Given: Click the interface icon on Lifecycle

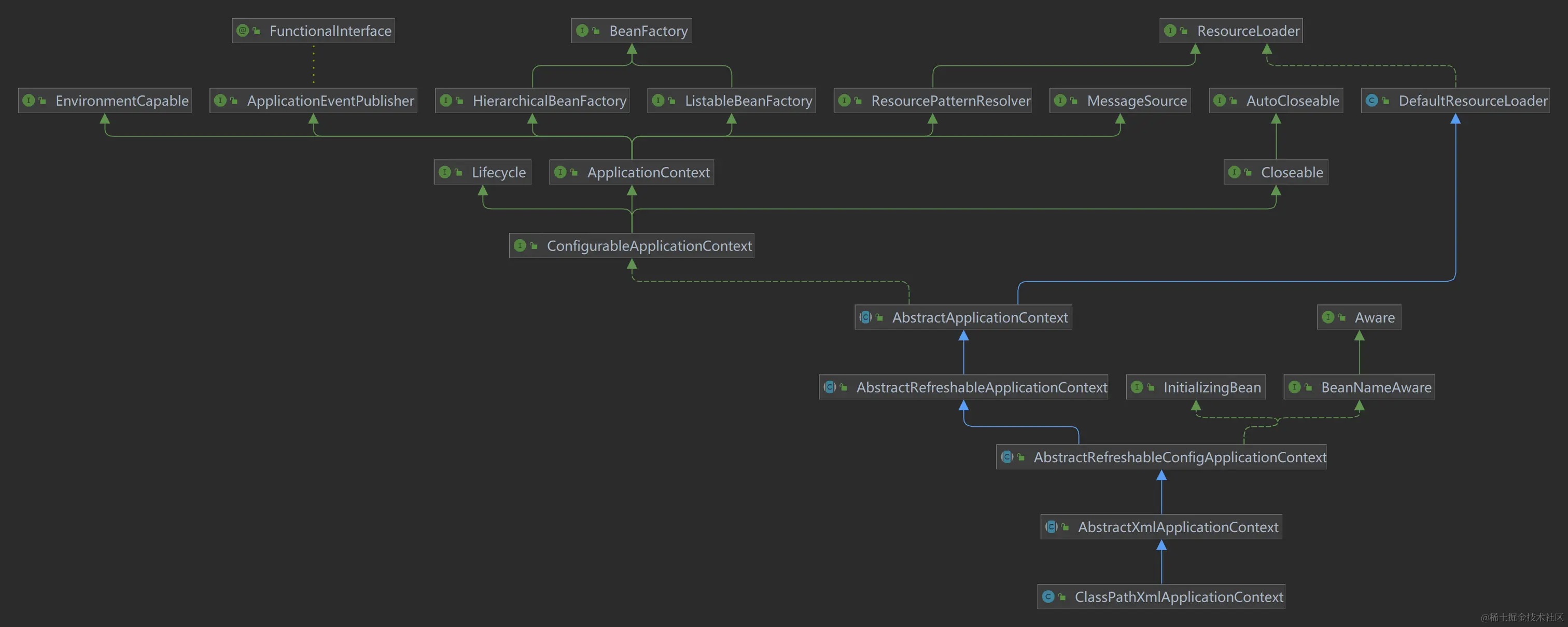Looking at the screenshot, I should coord(444,172).
